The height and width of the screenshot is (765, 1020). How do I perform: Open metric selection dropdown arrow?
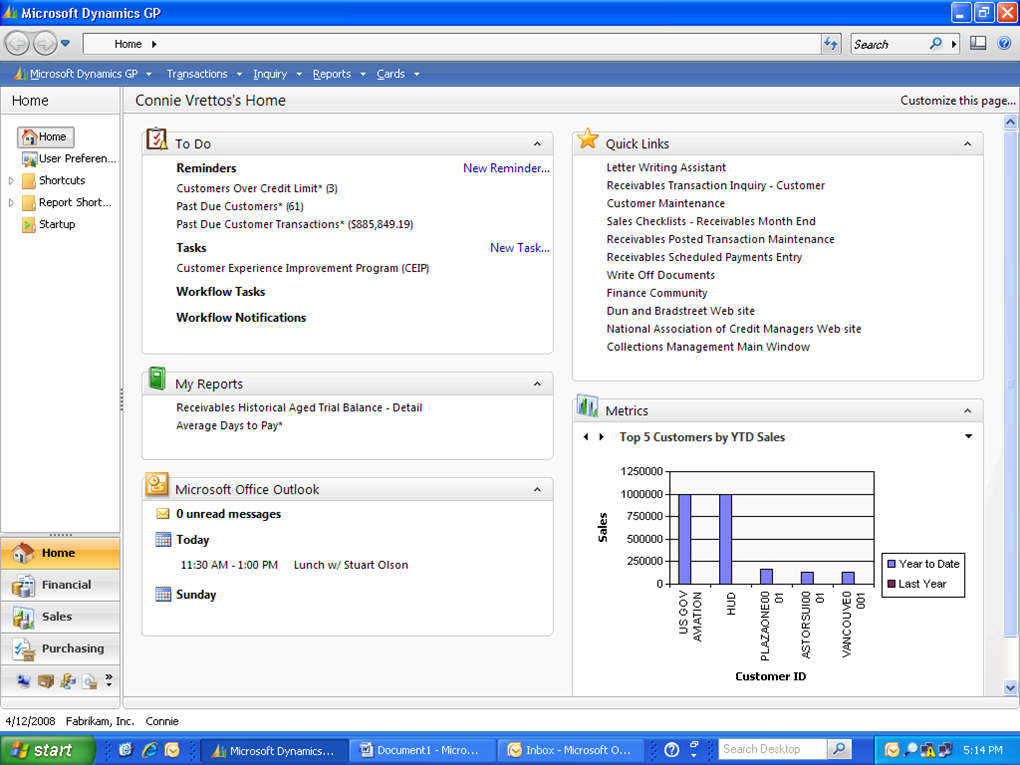968,436
